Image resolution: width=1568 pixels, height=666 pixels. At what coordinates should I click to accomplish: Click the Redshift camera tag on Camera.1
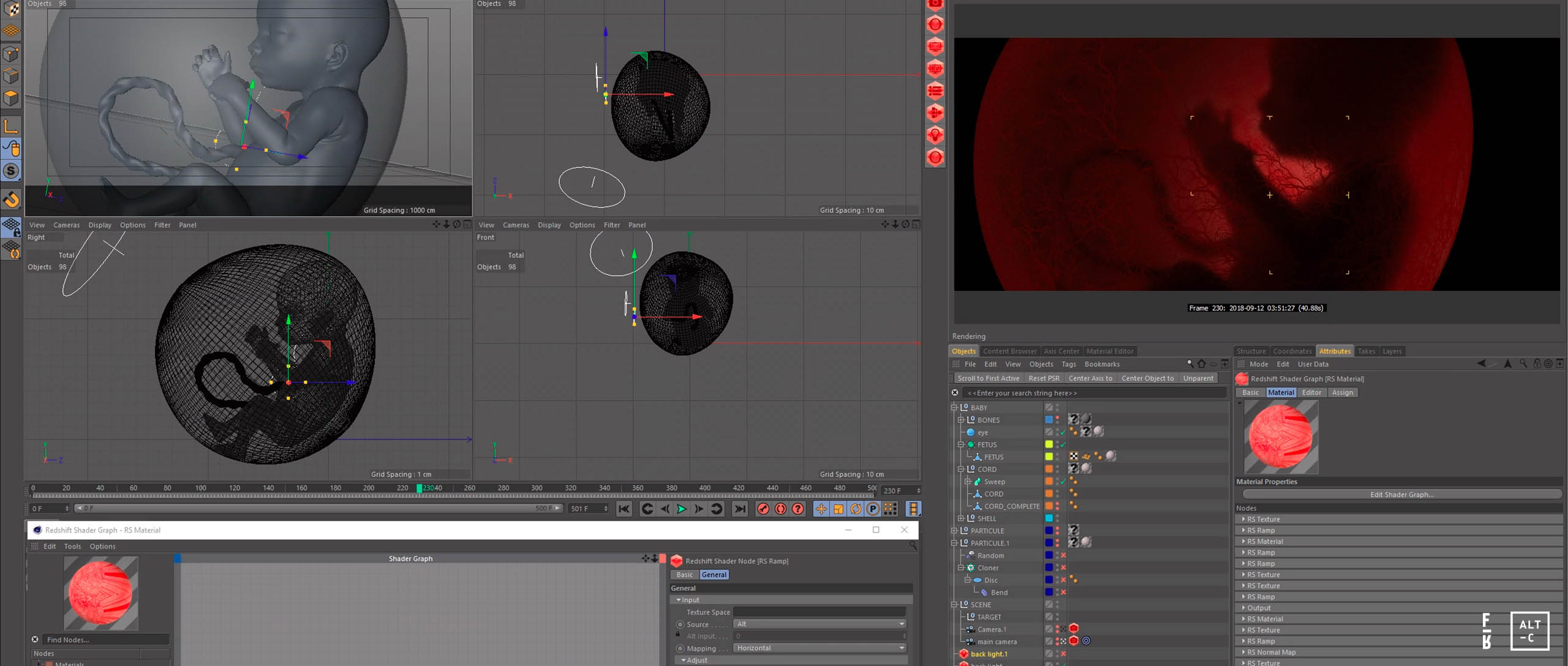pos(1074,629)
